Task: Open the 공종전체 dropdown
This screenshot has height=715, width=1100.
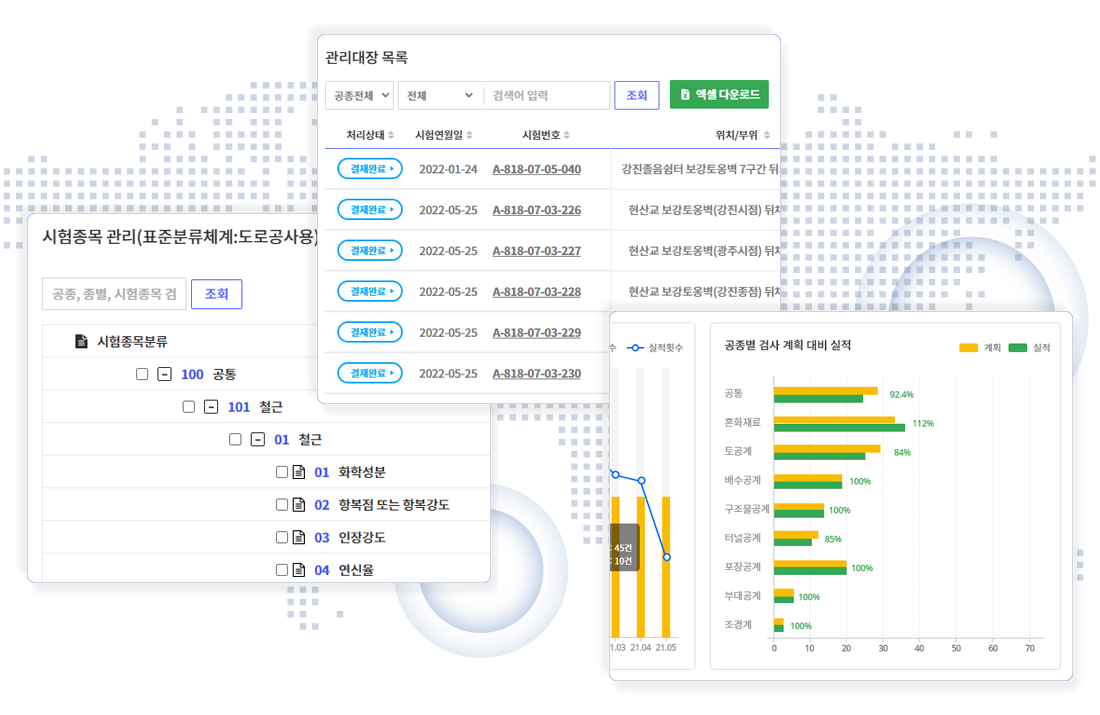Action: [359, 96]
